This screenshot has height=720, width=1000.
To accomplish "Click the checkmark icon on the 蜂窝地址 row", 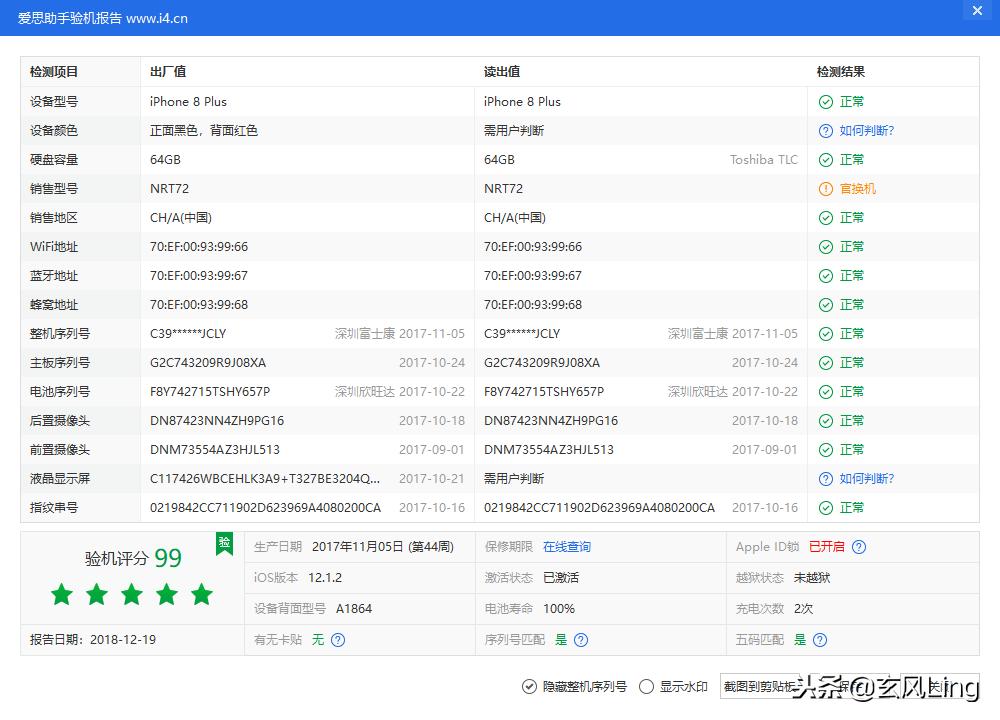I will point(825,304).
